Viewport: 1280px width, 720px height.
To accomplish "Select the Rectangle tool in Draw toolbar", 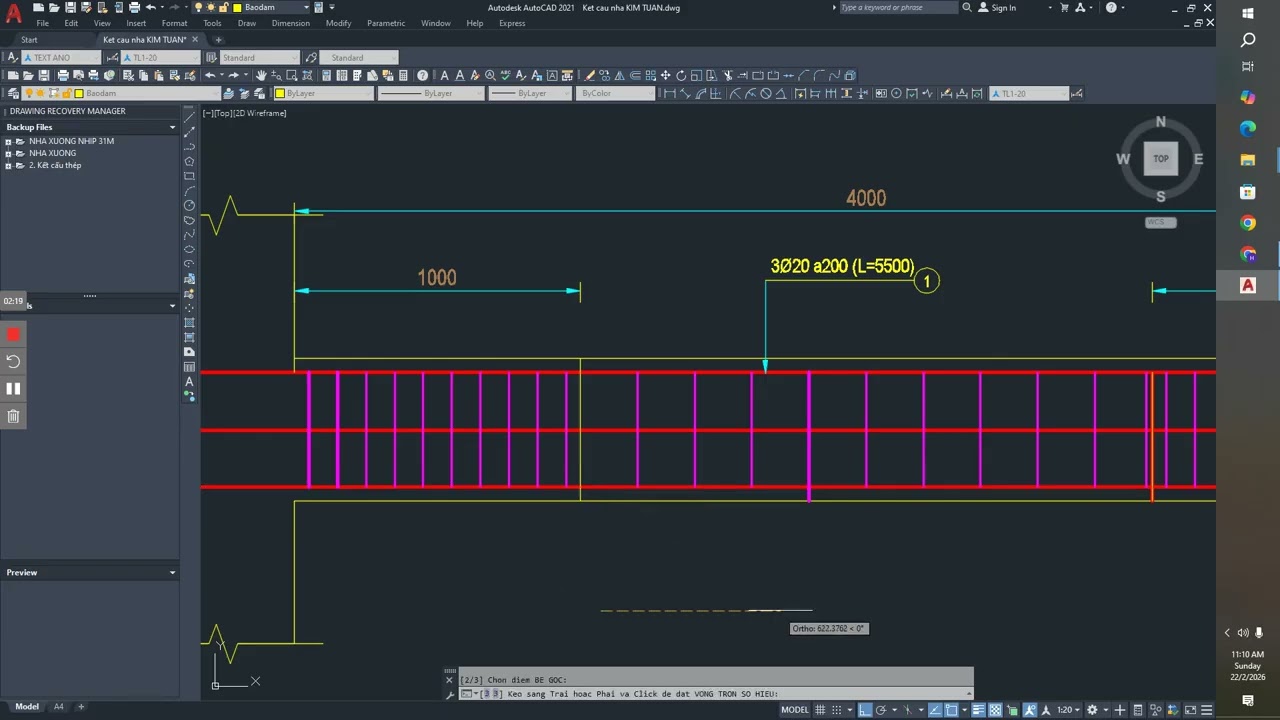I will coord(189,176).
